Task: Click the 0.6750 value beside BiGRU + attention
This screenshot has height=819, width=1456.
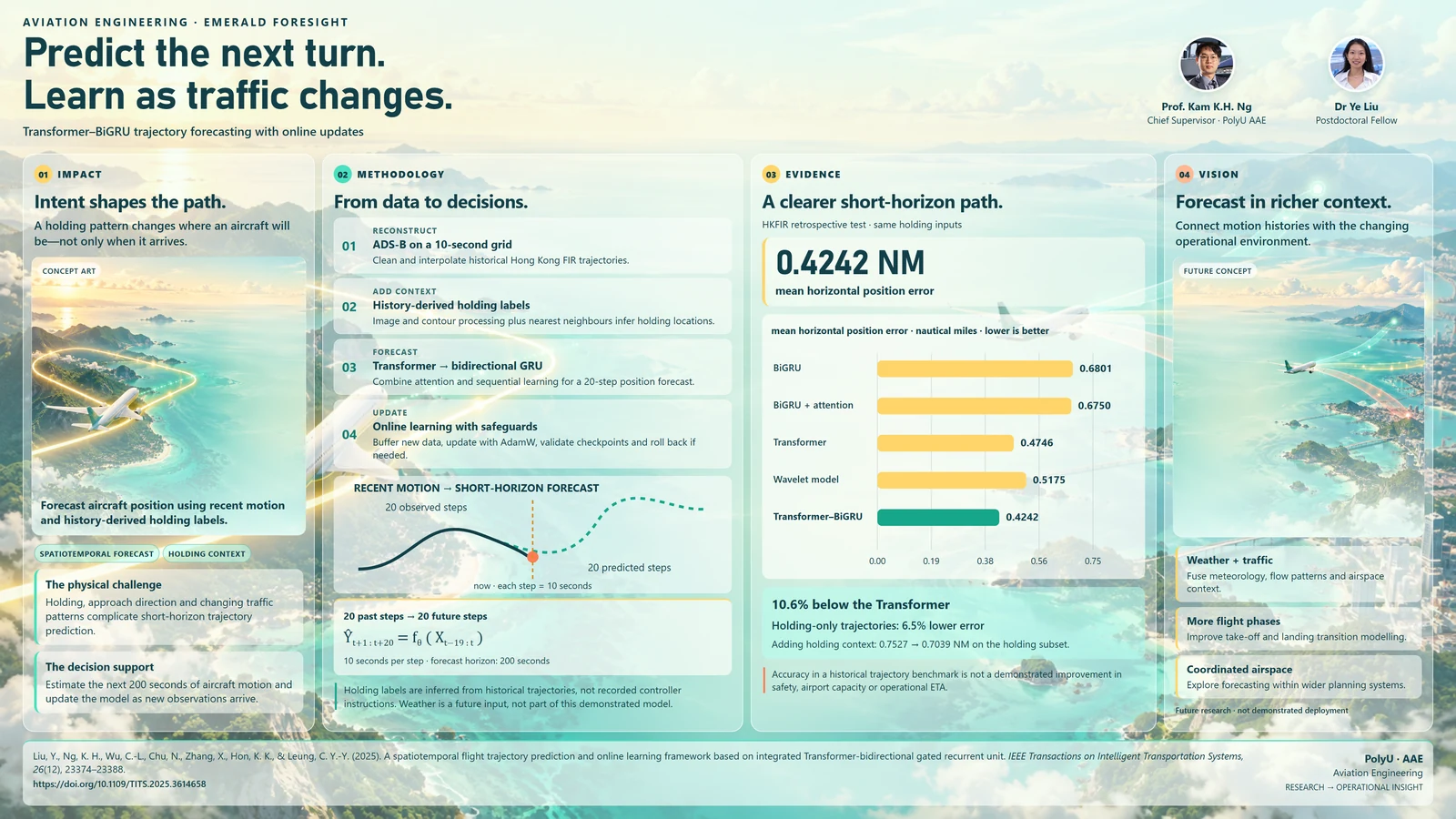Action: click(x=1094, y=406)
